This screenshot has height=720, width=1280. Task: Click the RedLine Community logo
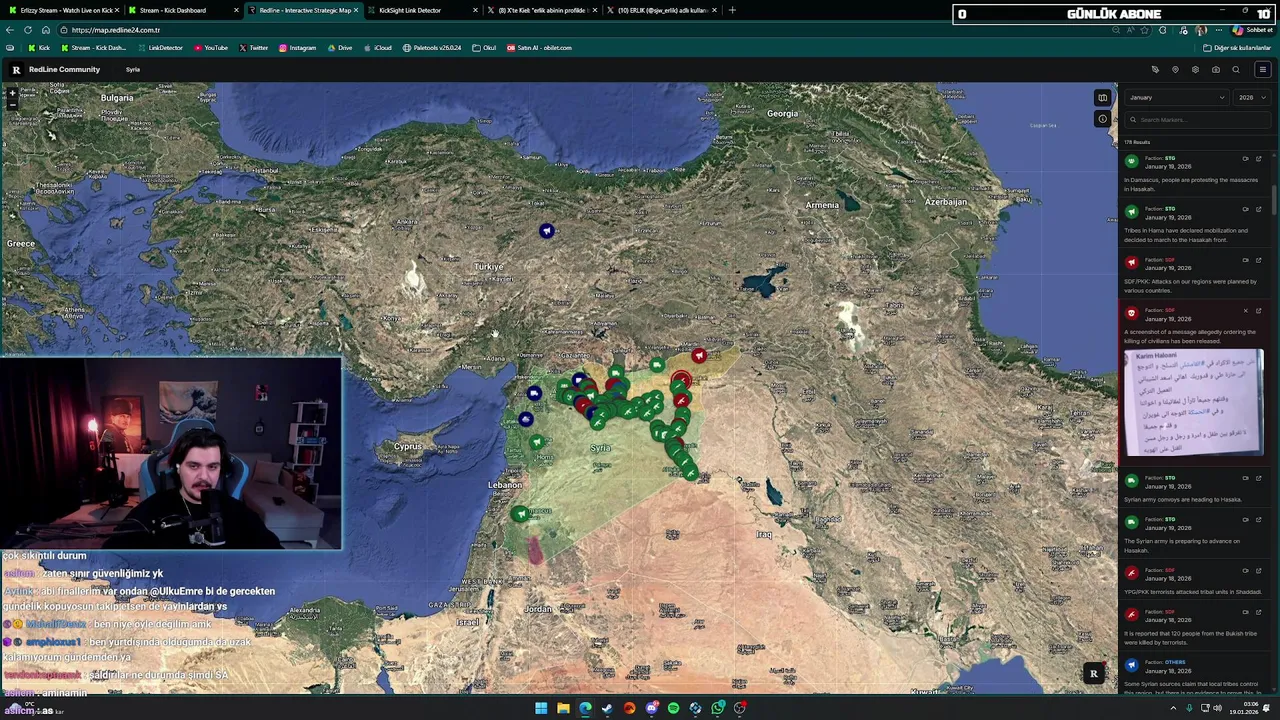[55, 70]
